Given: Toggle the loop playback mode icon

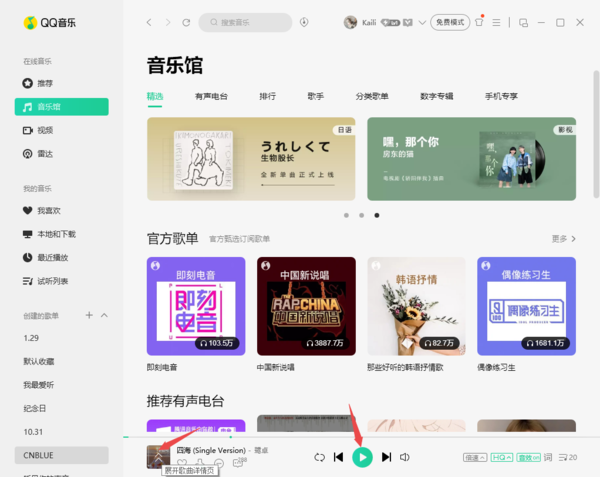Looking at the screenshot, I should 319,457.
